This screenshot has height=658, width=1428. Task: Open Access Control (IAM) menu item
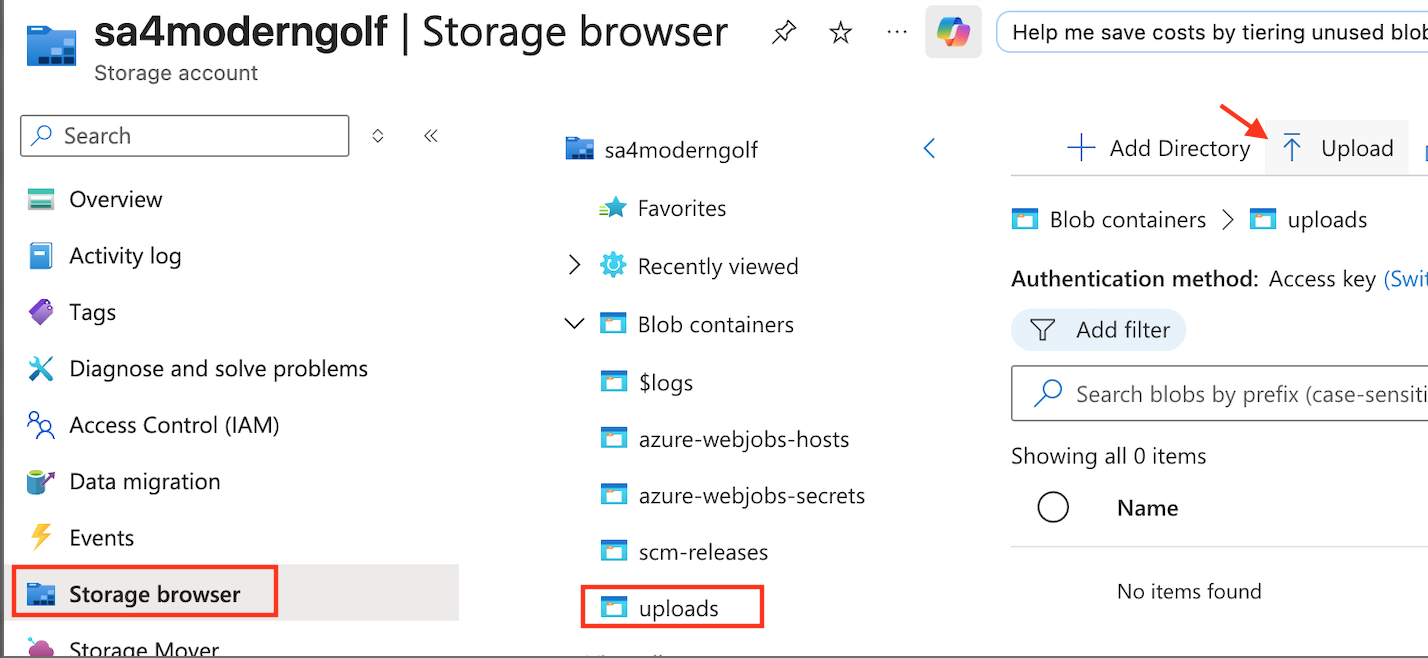[x=174, y=425]
